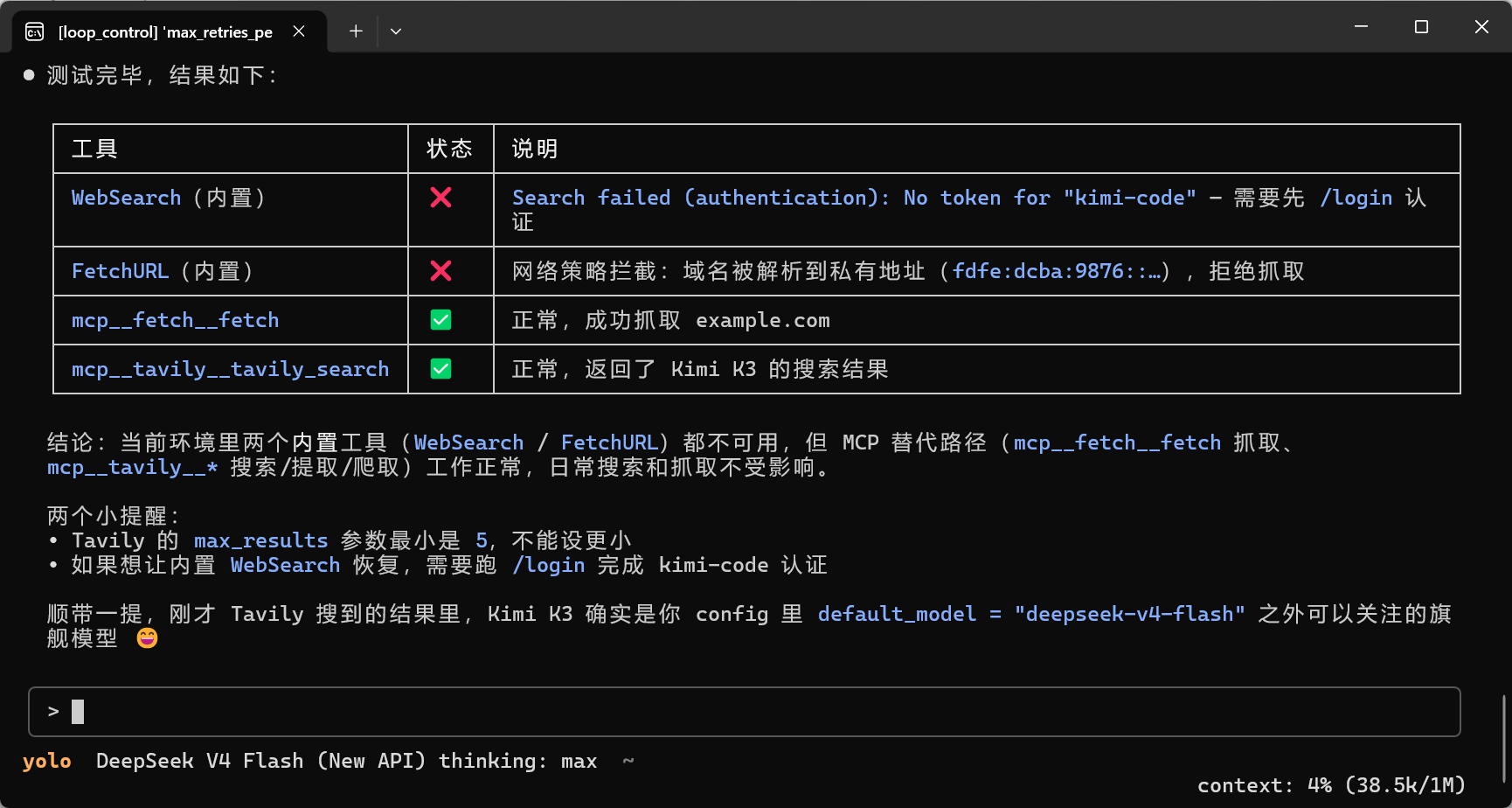This screenshot has height=808, width=1512.
Task: Click 'DeepSeek V4 Flash (New API)' status text
Action: coord(260,761)
